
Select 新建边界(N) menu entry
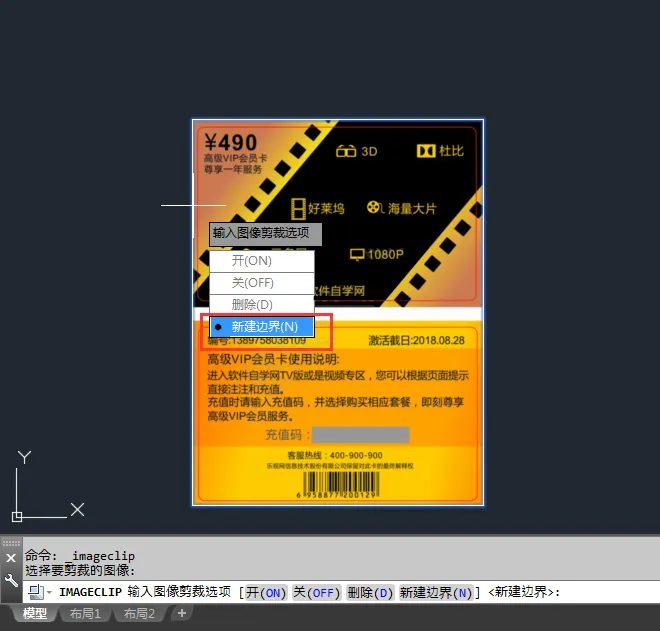[261, 327]
